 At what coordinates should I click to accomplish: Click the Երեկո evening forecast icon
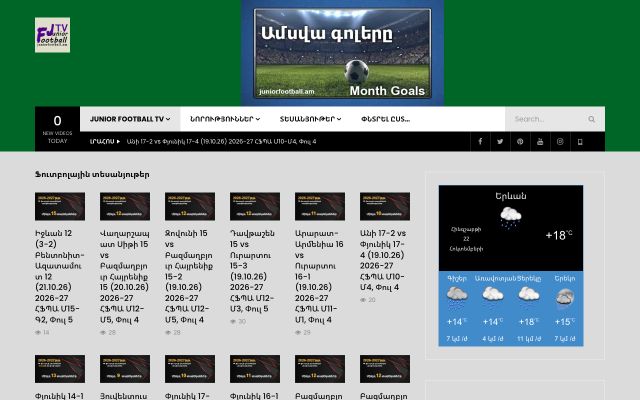(564, 297)
